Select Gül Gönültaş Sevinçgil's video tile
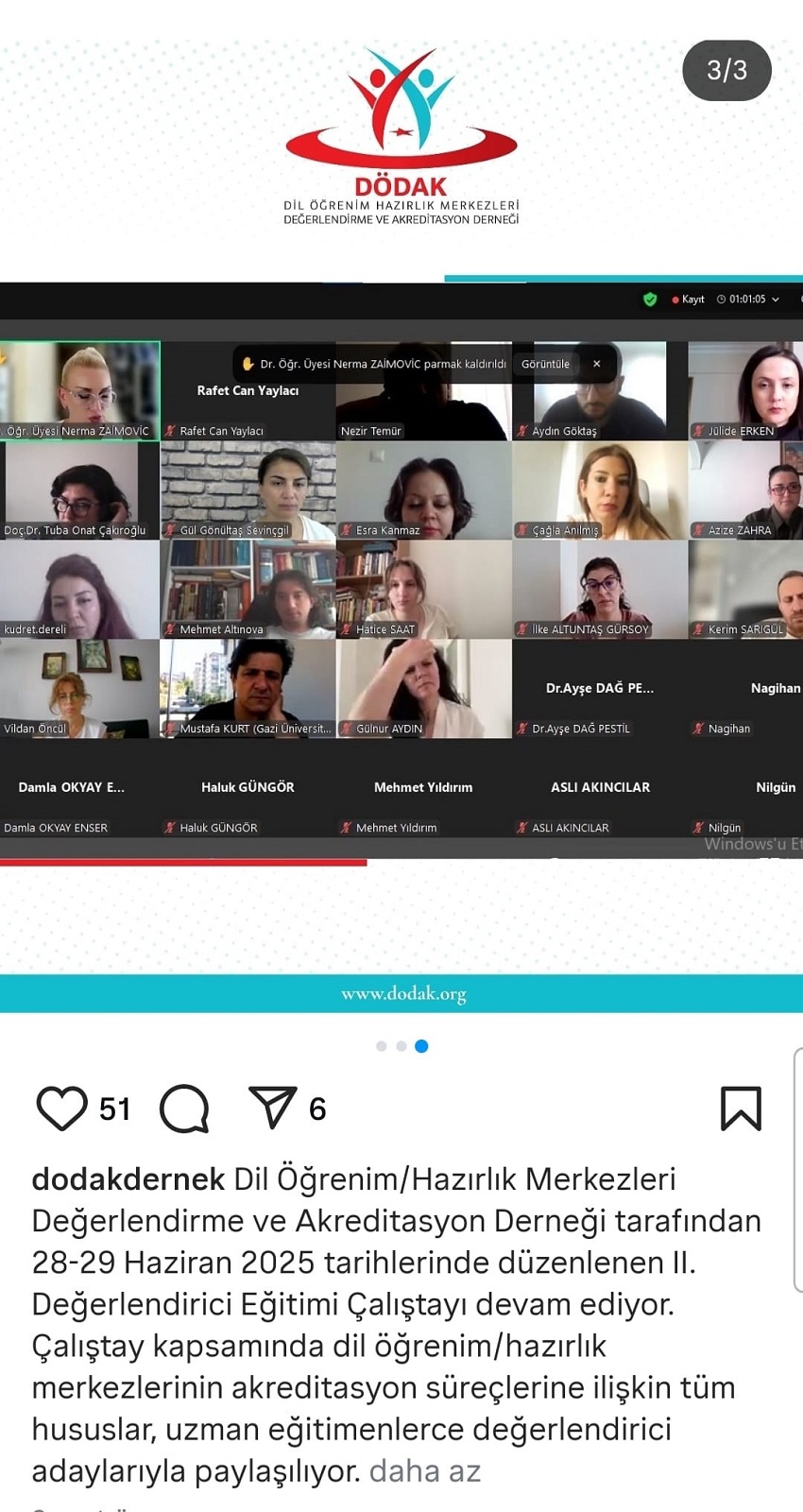Viewport: 803px width, 1512px height. pyautogui.click(x=248, y=490)
